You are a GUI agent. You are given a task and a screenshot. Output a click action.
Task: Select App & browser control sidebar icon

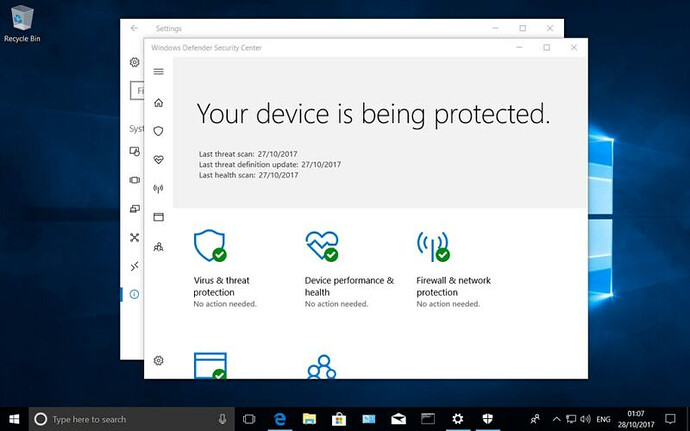click(x=158, y=217)
